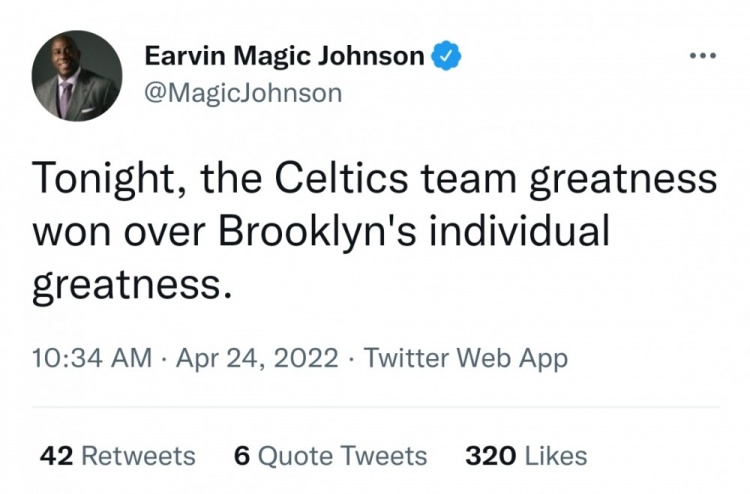The height and width of the screenshot is (494, 750).
Task: Click the first-line word team in tweet
Action: click(469, 178)
